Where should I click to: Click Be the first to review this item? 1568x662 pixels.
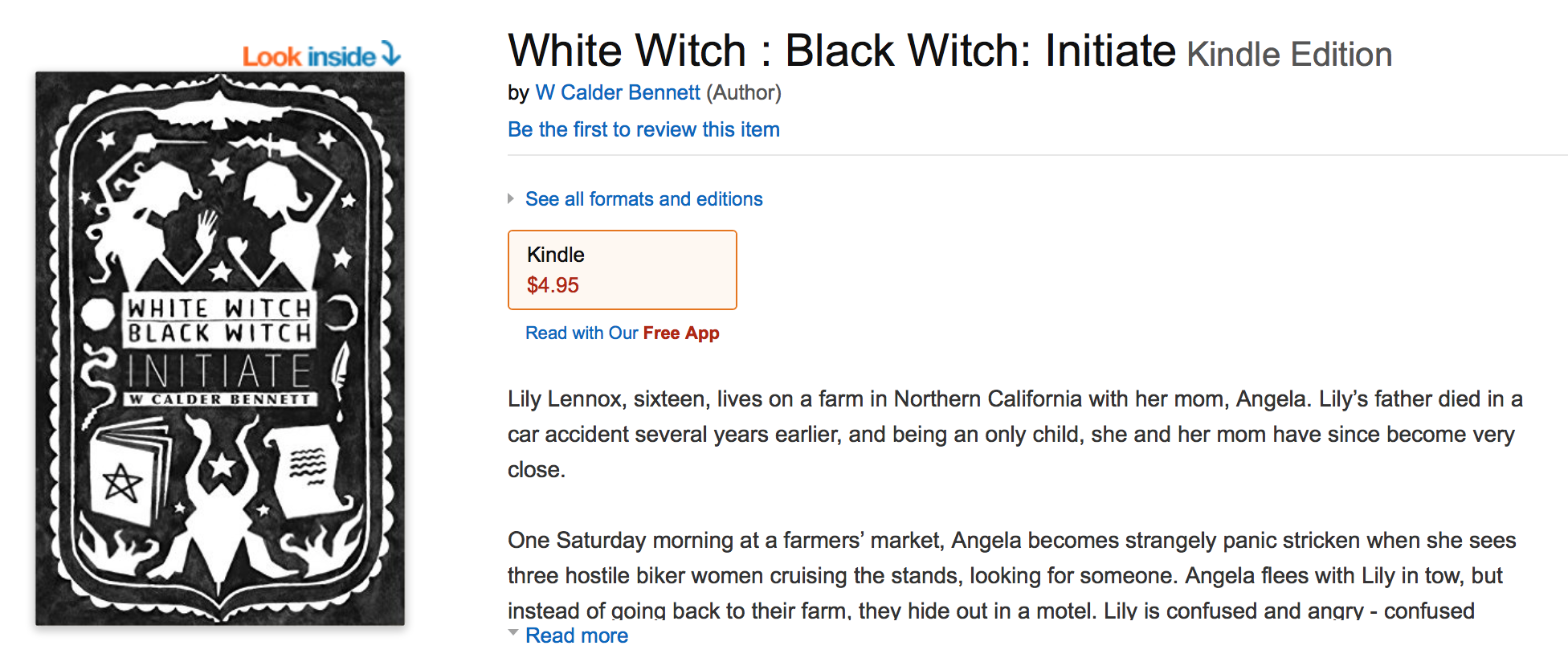tap(643, 129)
